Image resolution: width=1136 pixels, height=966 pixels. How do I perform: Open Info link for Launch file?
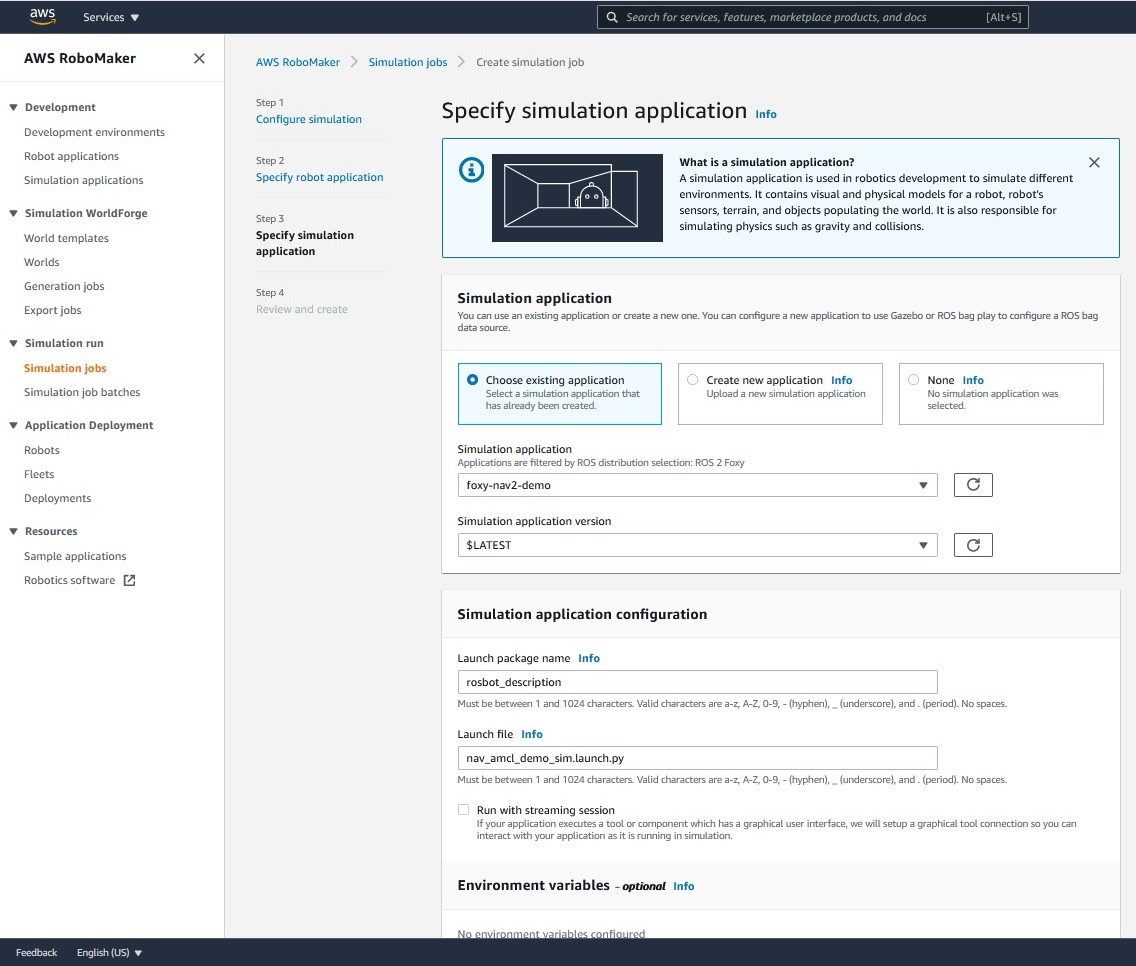click(532, 734)
